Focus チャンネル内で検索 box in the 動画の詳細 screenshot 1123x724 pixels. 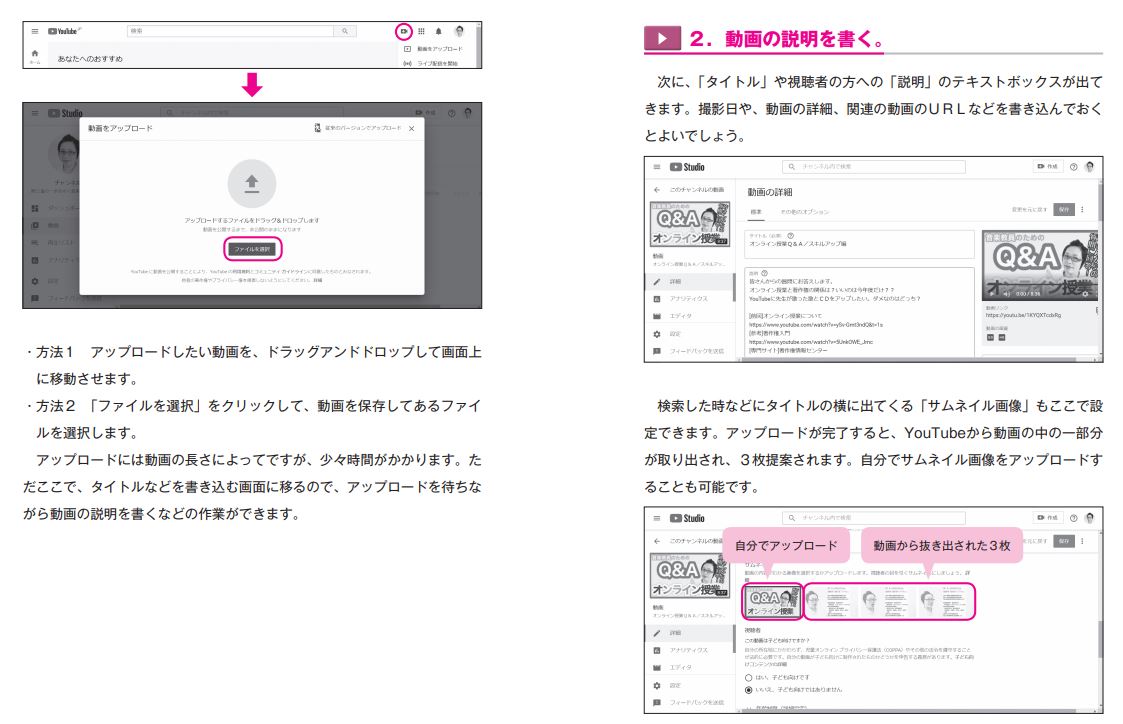click(x=874, y=167)
